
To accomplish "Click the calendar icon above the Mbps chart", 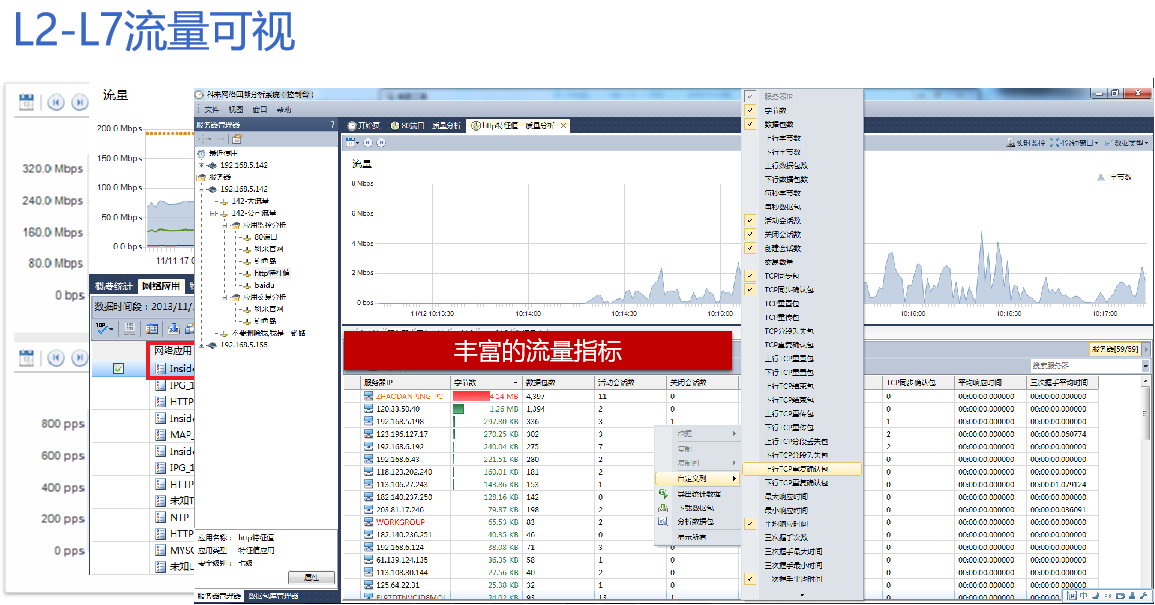I will point(27,102).
